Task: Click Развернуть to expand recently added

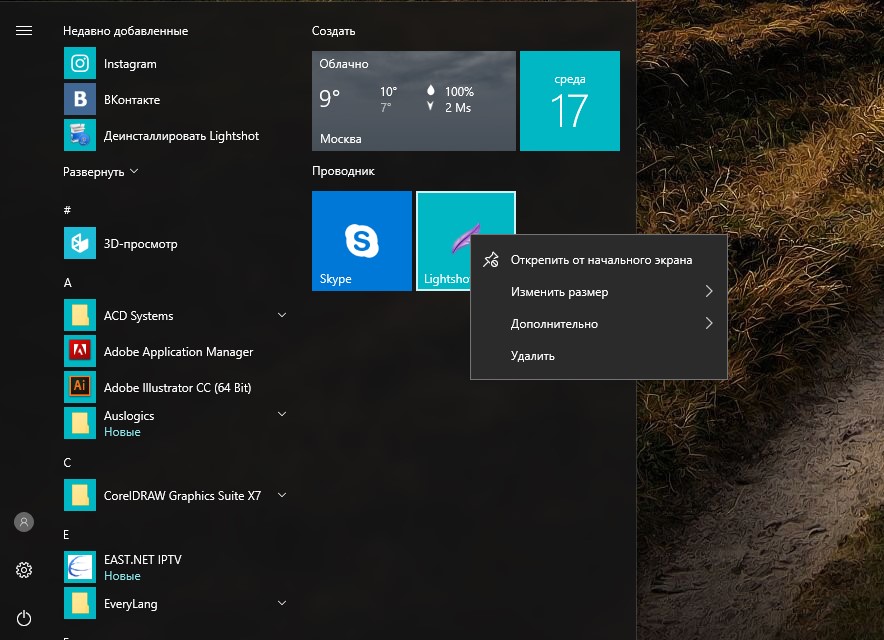Action: coord(100,172)
